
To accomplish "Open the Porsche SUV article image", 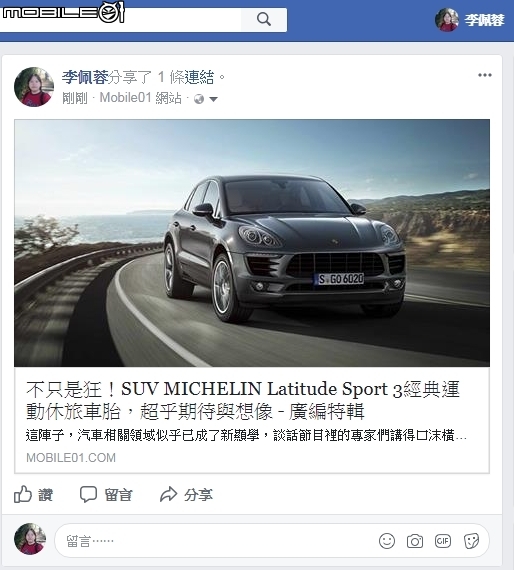I will pyautogui.click(x=252, y=243).
